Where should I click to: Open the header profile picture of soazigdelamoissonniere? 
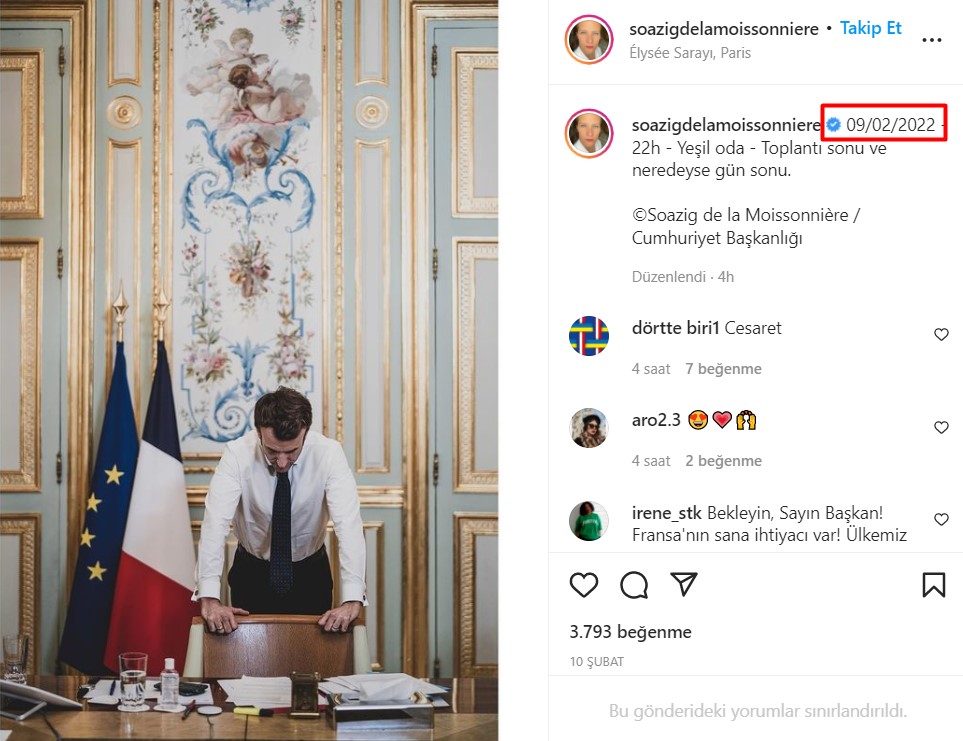[x=589, y=40]
